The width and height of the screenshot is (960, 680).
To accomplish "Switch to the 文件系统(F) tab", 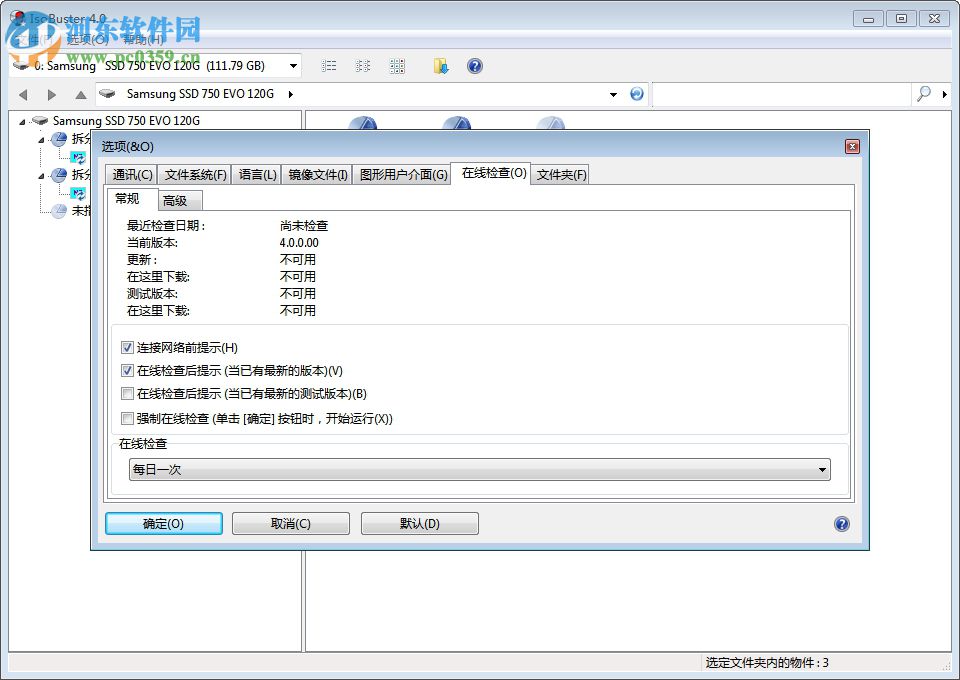I will coord(194,173).
